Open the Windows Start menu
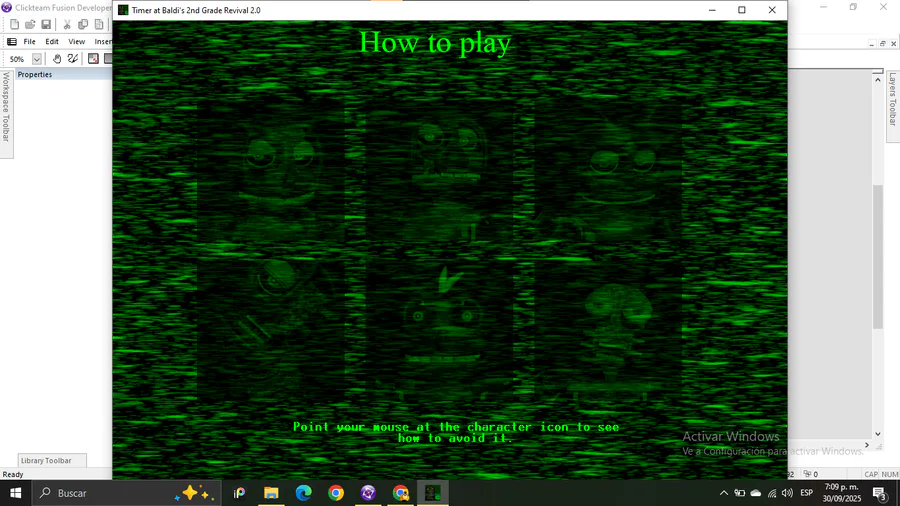Viewport: 900px width, 506px height. pos(15,493)
